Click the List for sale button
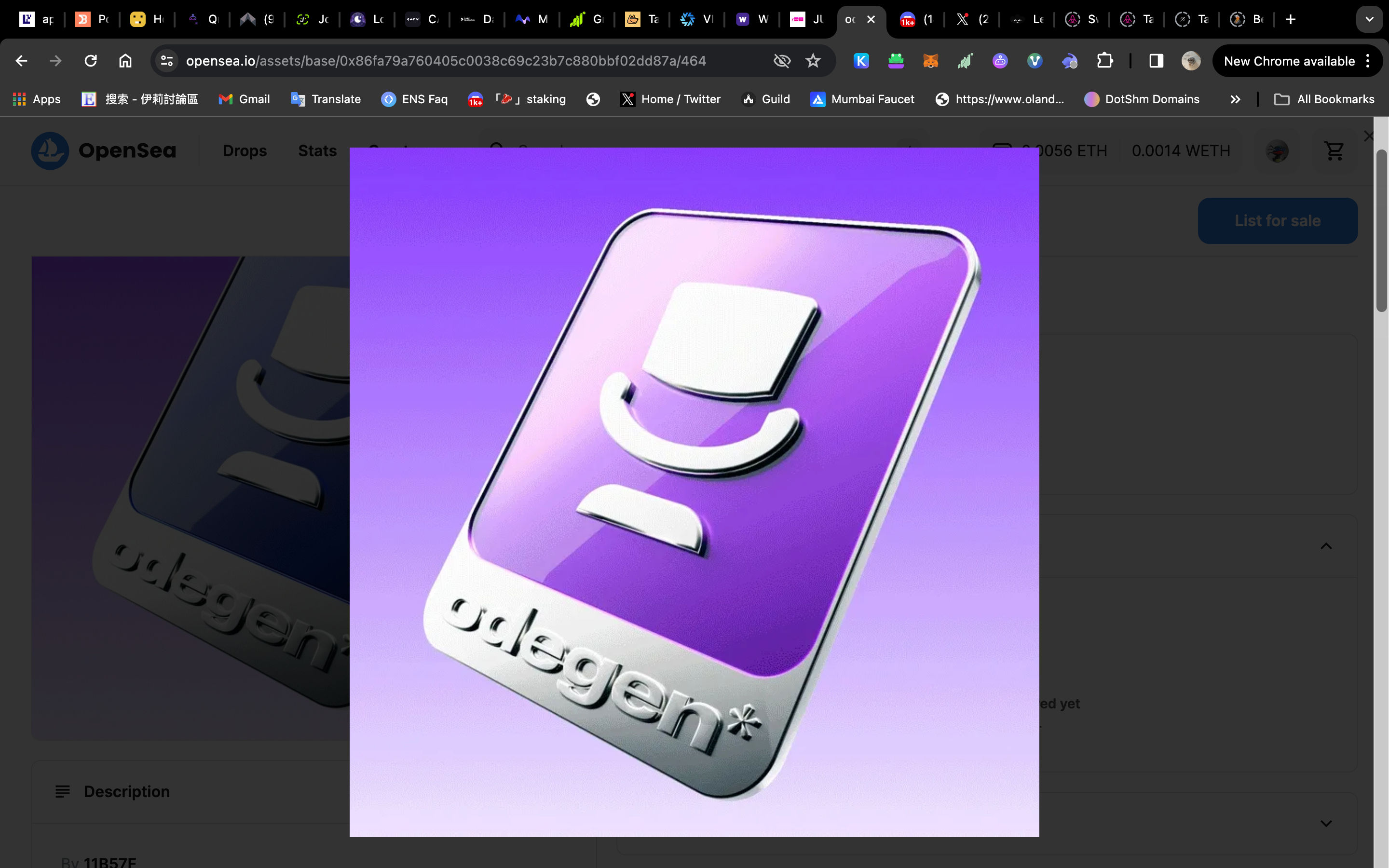 (x=1278, y=220)
